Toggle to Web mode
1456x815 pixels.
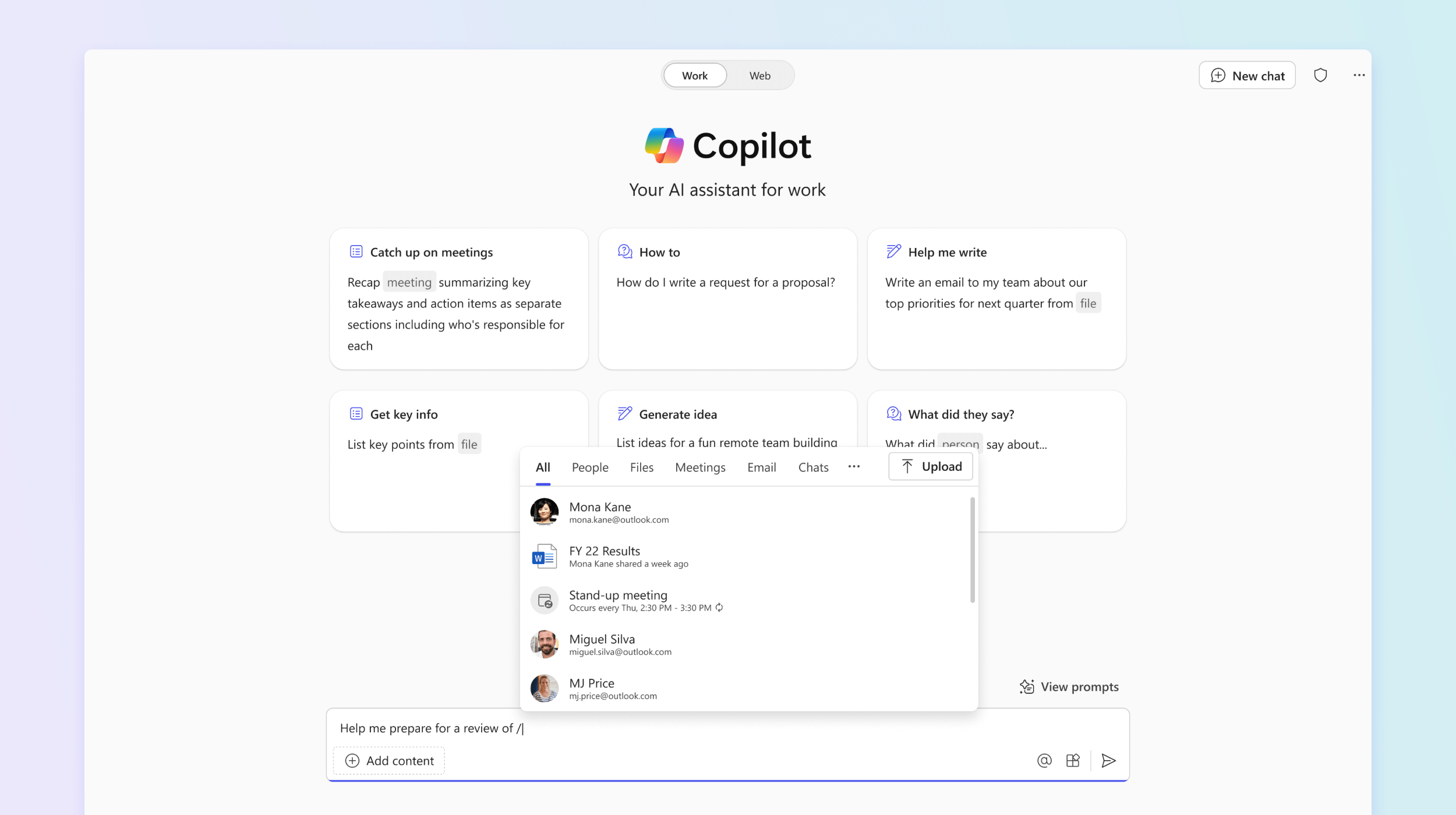759,75
